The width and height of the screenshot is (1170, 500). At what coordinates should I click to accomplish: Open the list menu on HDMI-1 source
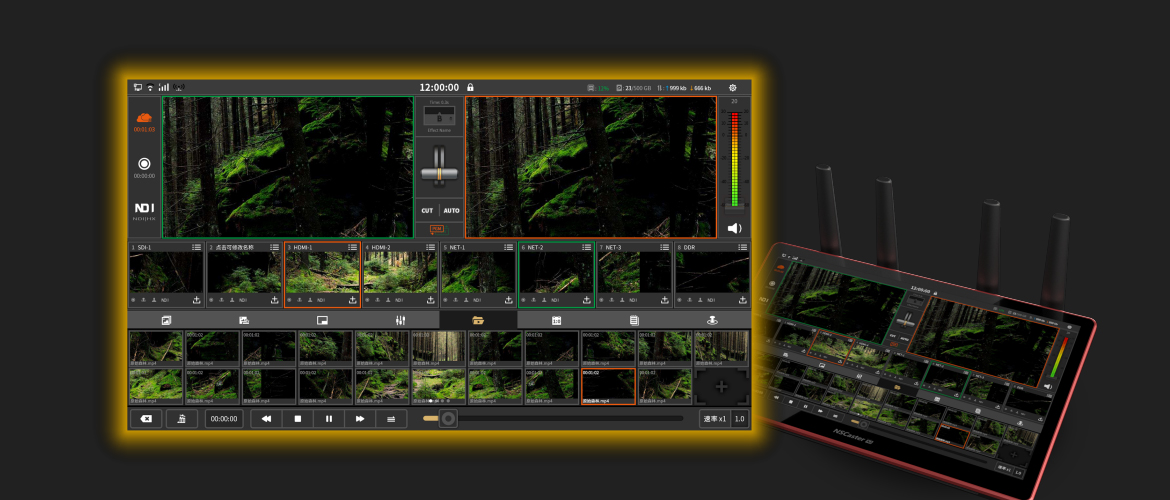(352, 247)
